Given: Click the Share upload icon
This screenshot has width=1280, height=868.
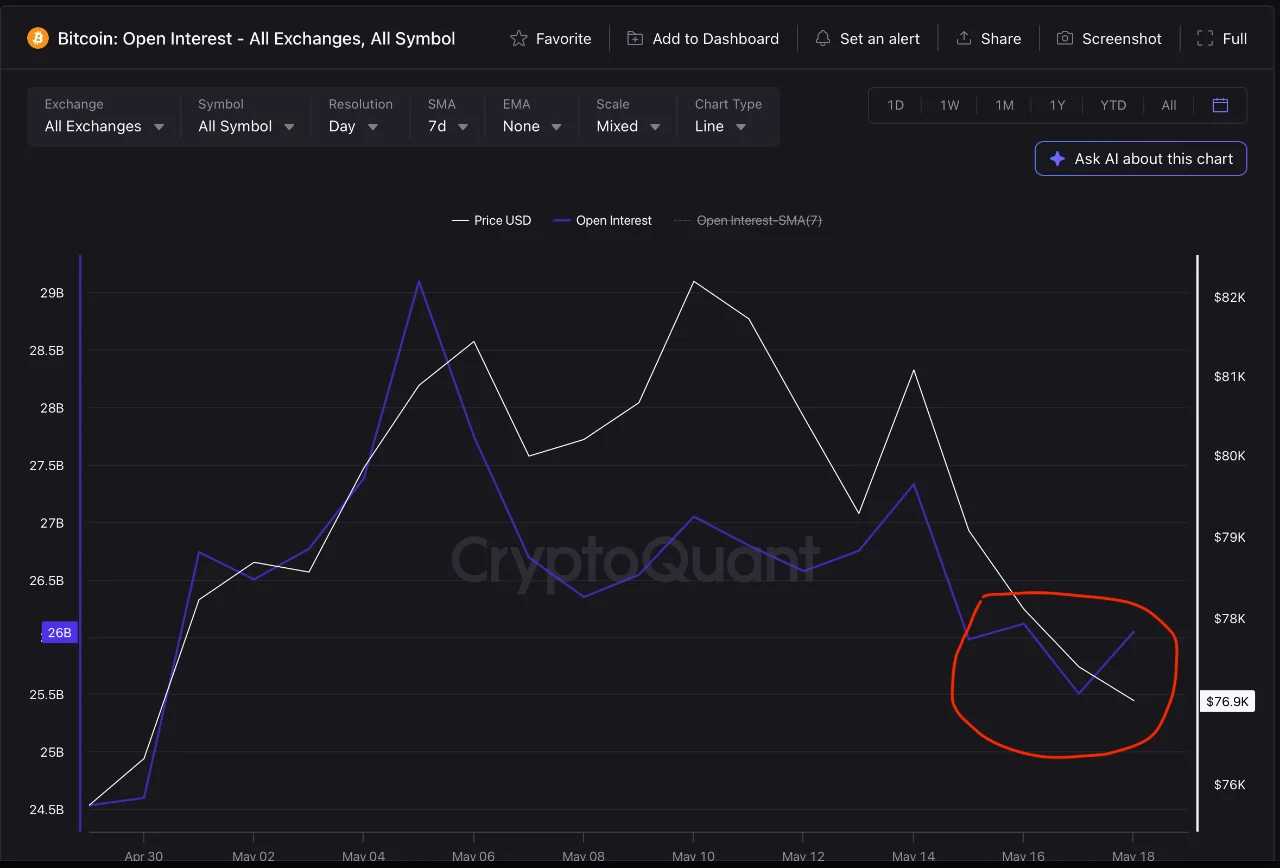Looking at the screenshot, I should pyautogui.click(x=964, y=38).
